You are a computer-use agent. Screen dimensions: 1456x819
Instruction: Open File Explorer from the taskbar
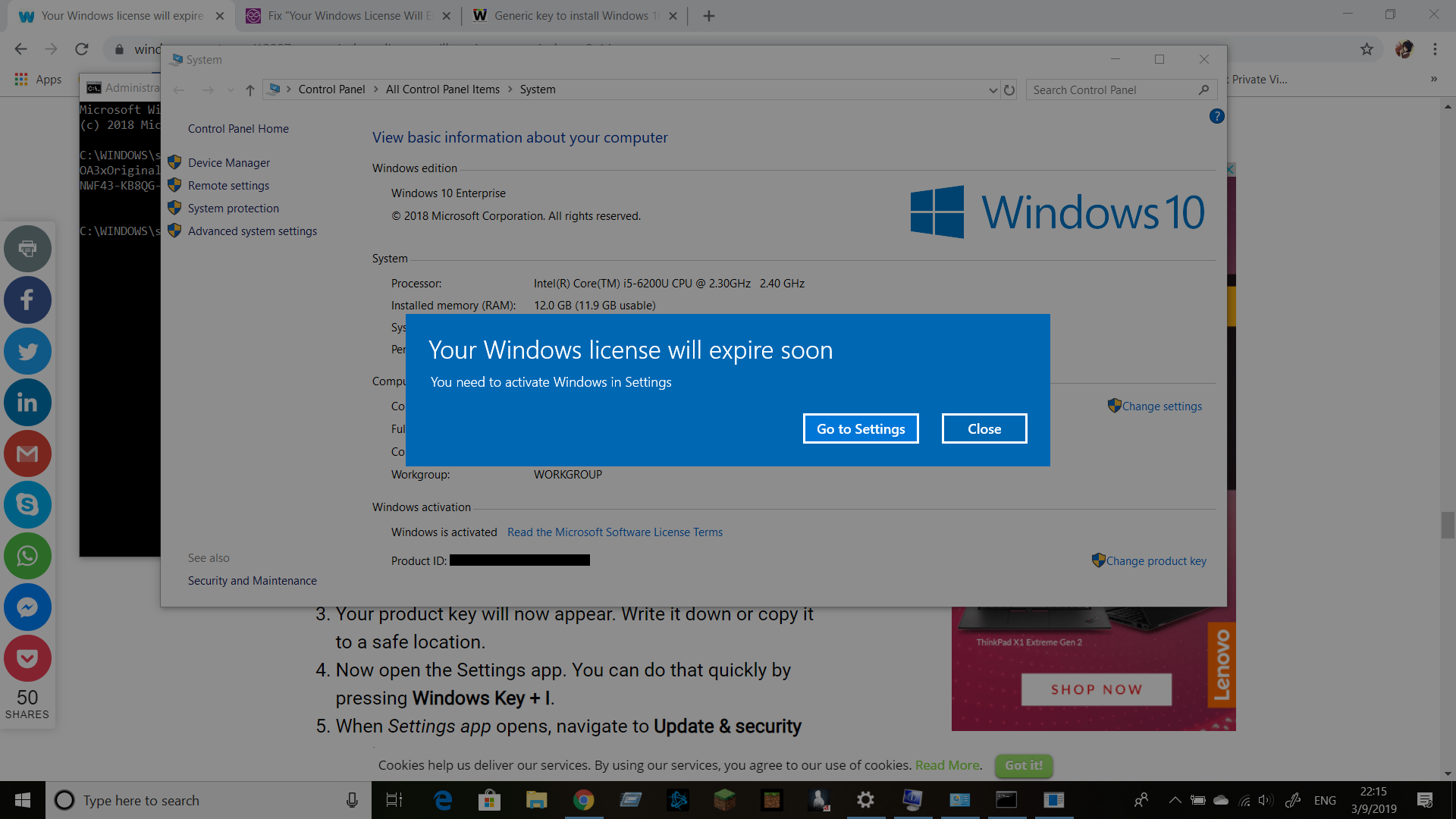click(x=536, y=800)
